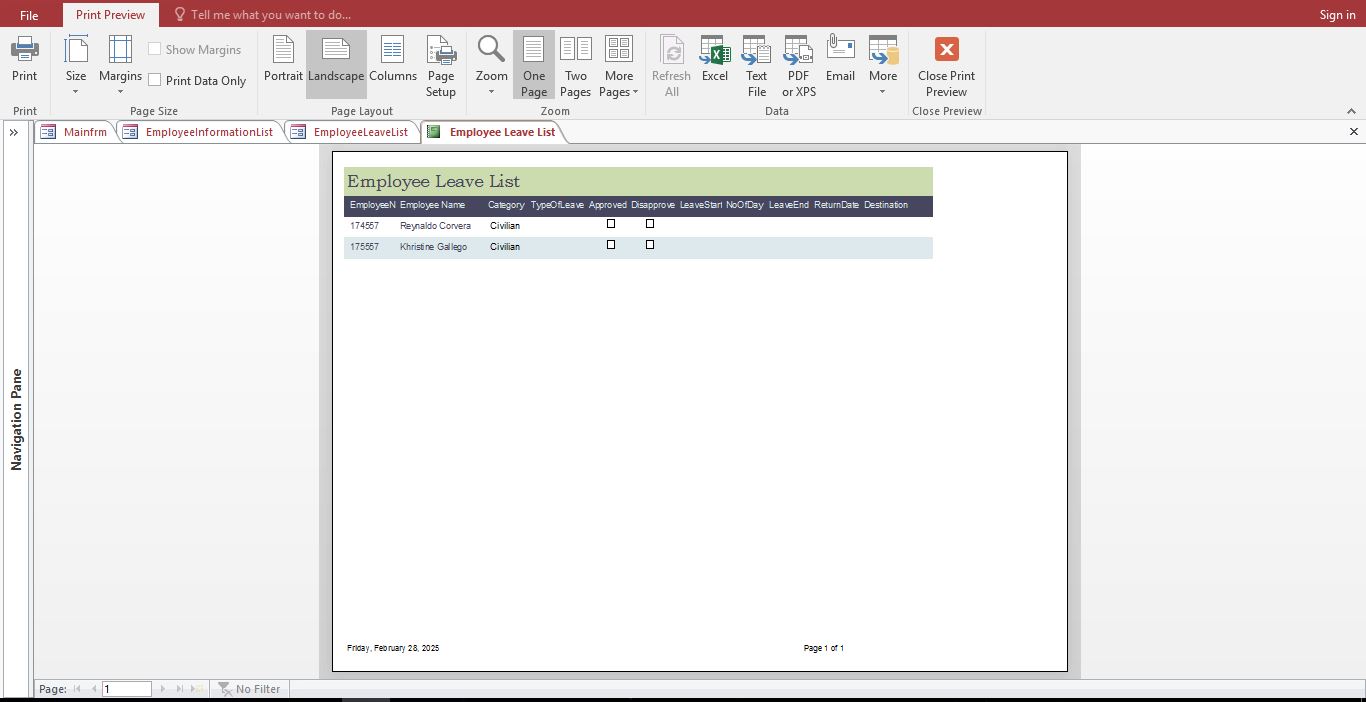This screenshot has width=1366, height=702.
Task: Export the report to Excel
Action: (715, 60)
